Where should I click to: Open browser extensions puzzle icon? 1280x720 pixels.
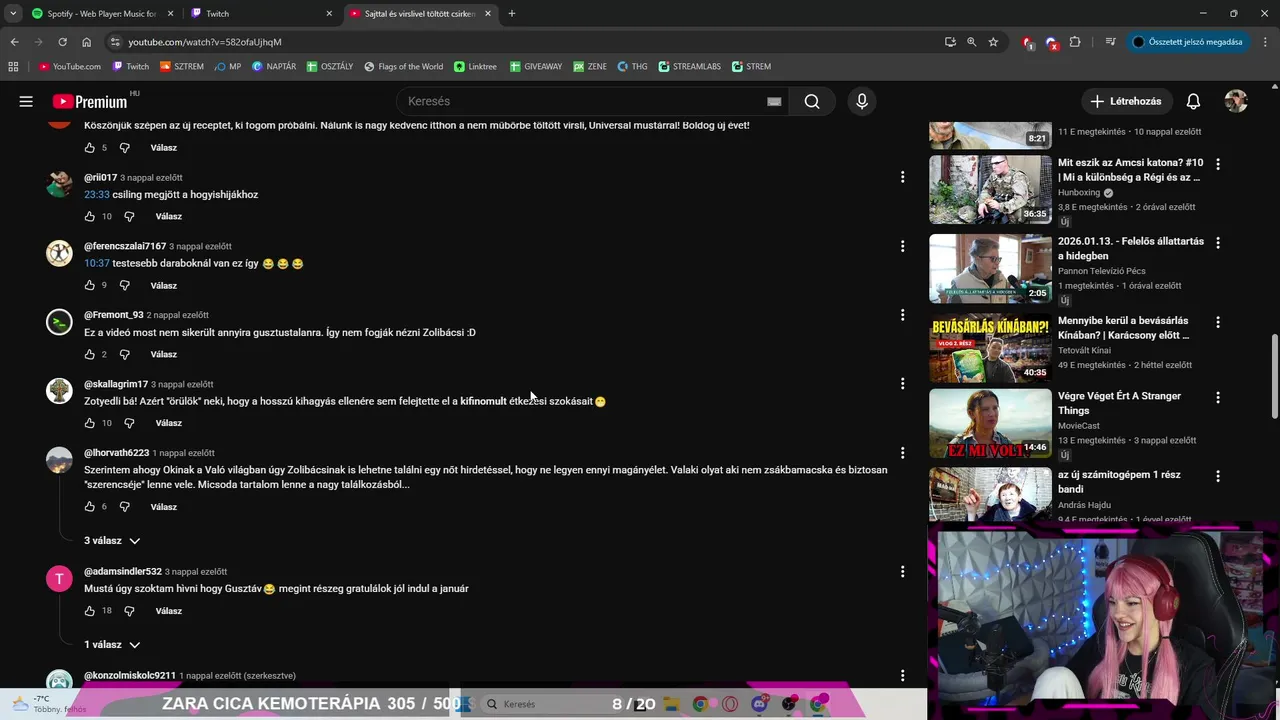(x=1075, y=42)
